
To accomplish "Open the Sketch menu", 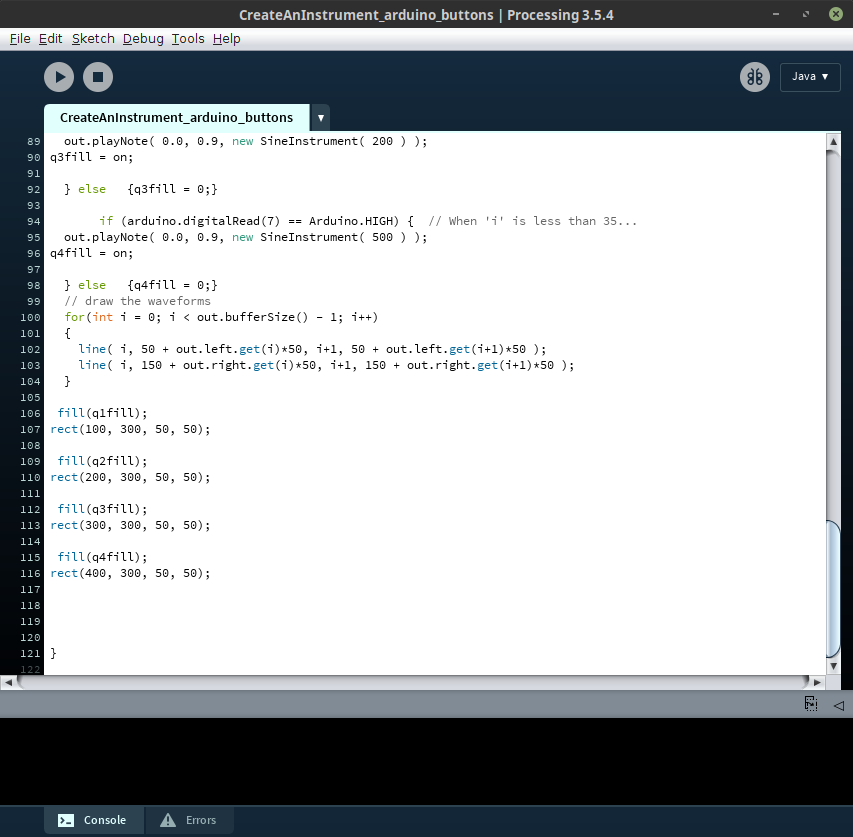I will click(x=93, y=39).
